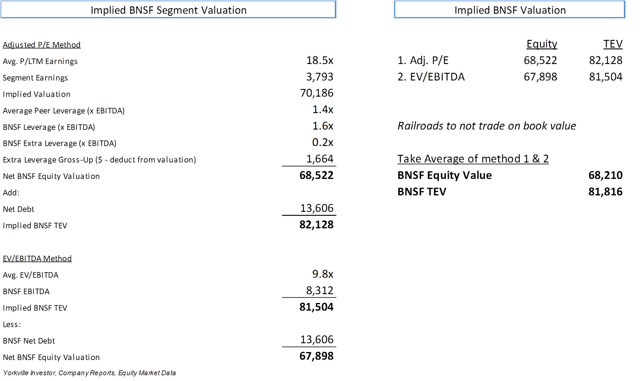The height and width of the screenshot is (381, 640).
Task: Select the bold 67,898 equity valuation figure
Action: tap(316, 356)
